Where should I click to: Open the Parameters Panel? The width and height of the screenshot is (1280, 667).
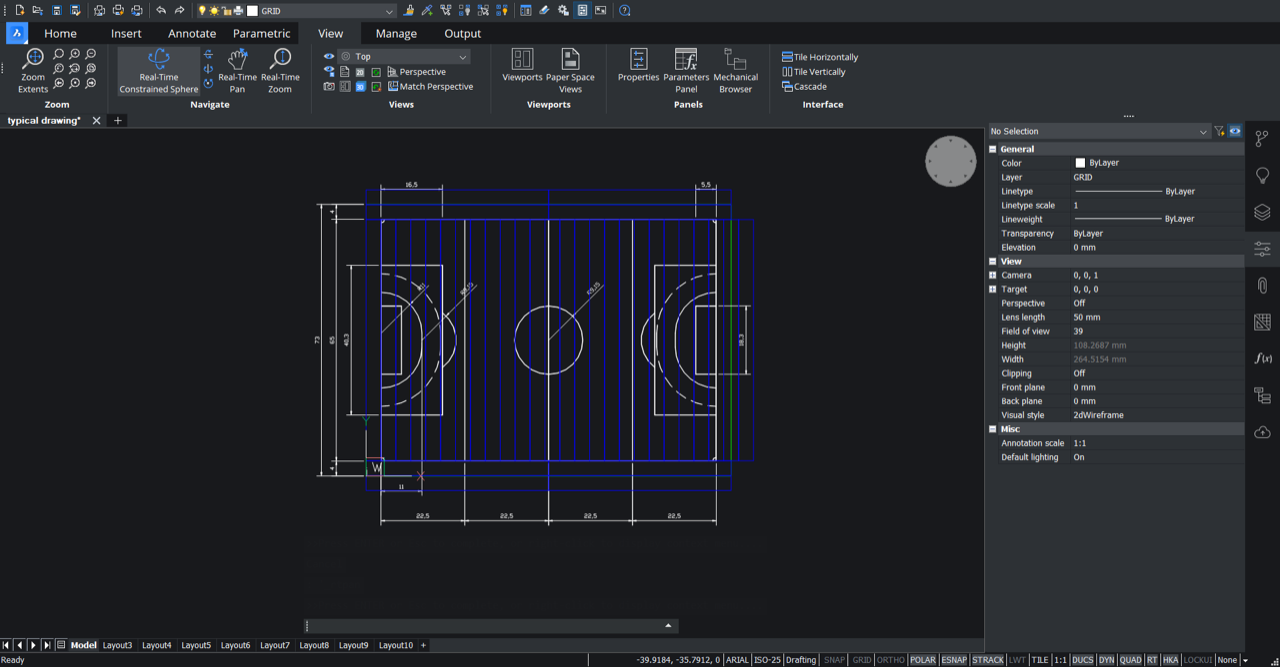(x=686, y=70)
